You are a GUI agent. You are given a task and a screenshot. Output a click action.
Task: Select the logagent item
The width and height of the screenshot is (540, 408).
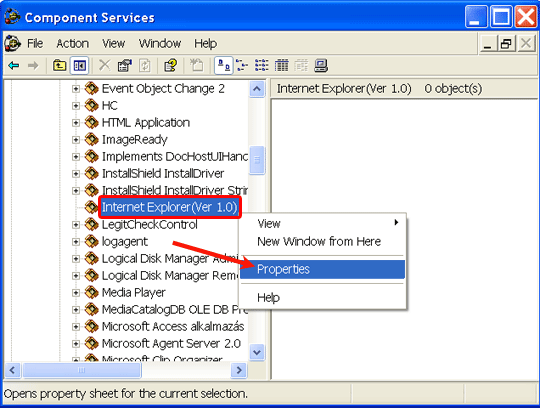pos(125,242)
